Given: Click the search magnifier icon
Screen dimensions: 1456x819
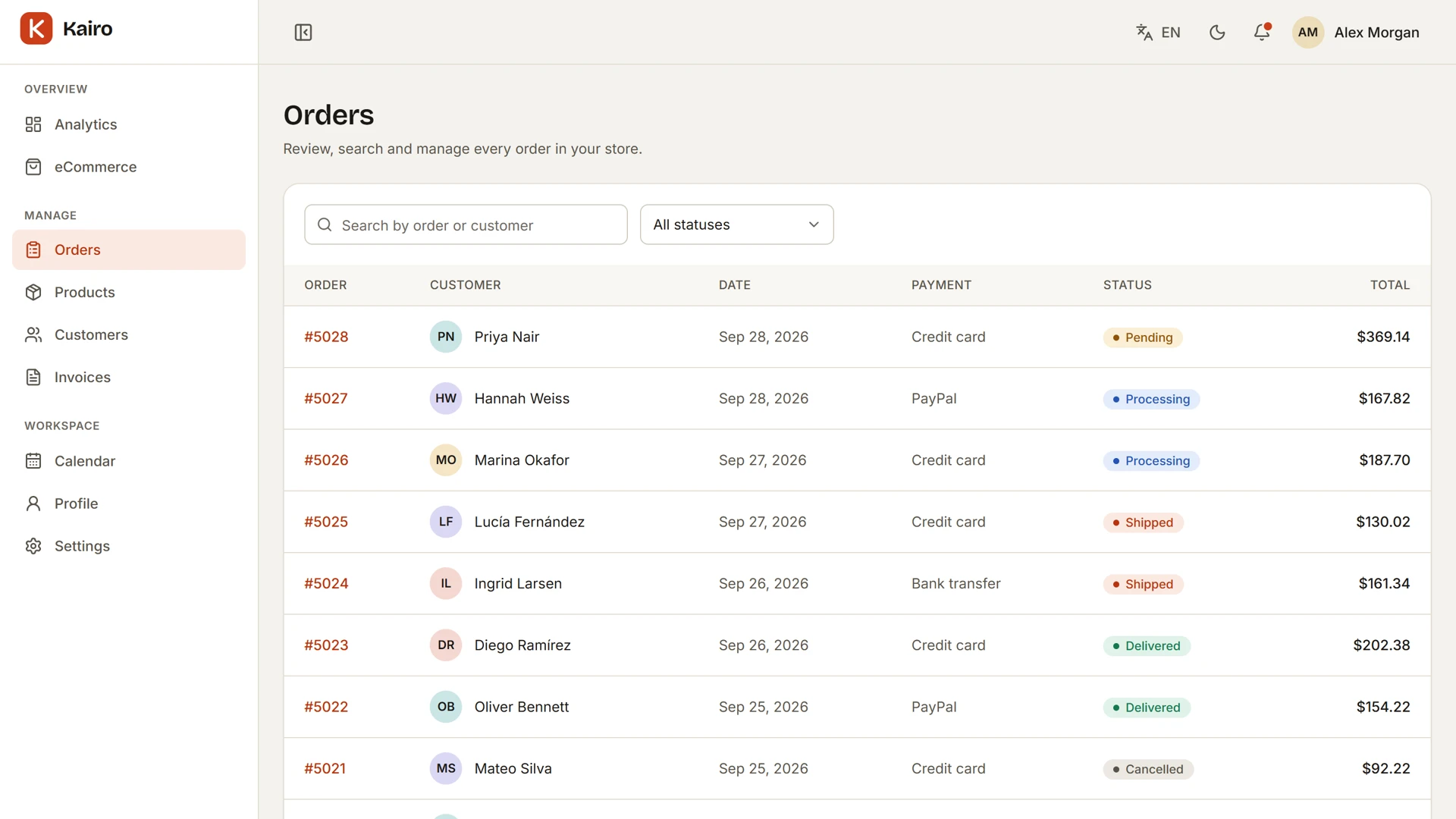Looking at the screenshot, I should [325, 224].
